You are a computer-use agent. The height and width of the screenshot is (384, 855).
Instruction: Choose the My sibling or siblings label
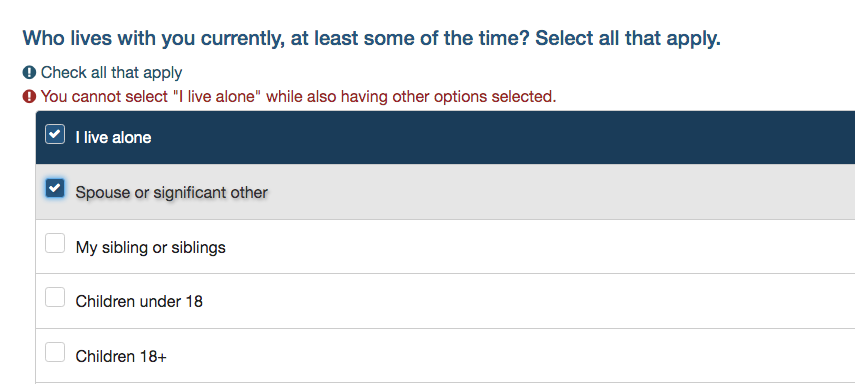150,248
